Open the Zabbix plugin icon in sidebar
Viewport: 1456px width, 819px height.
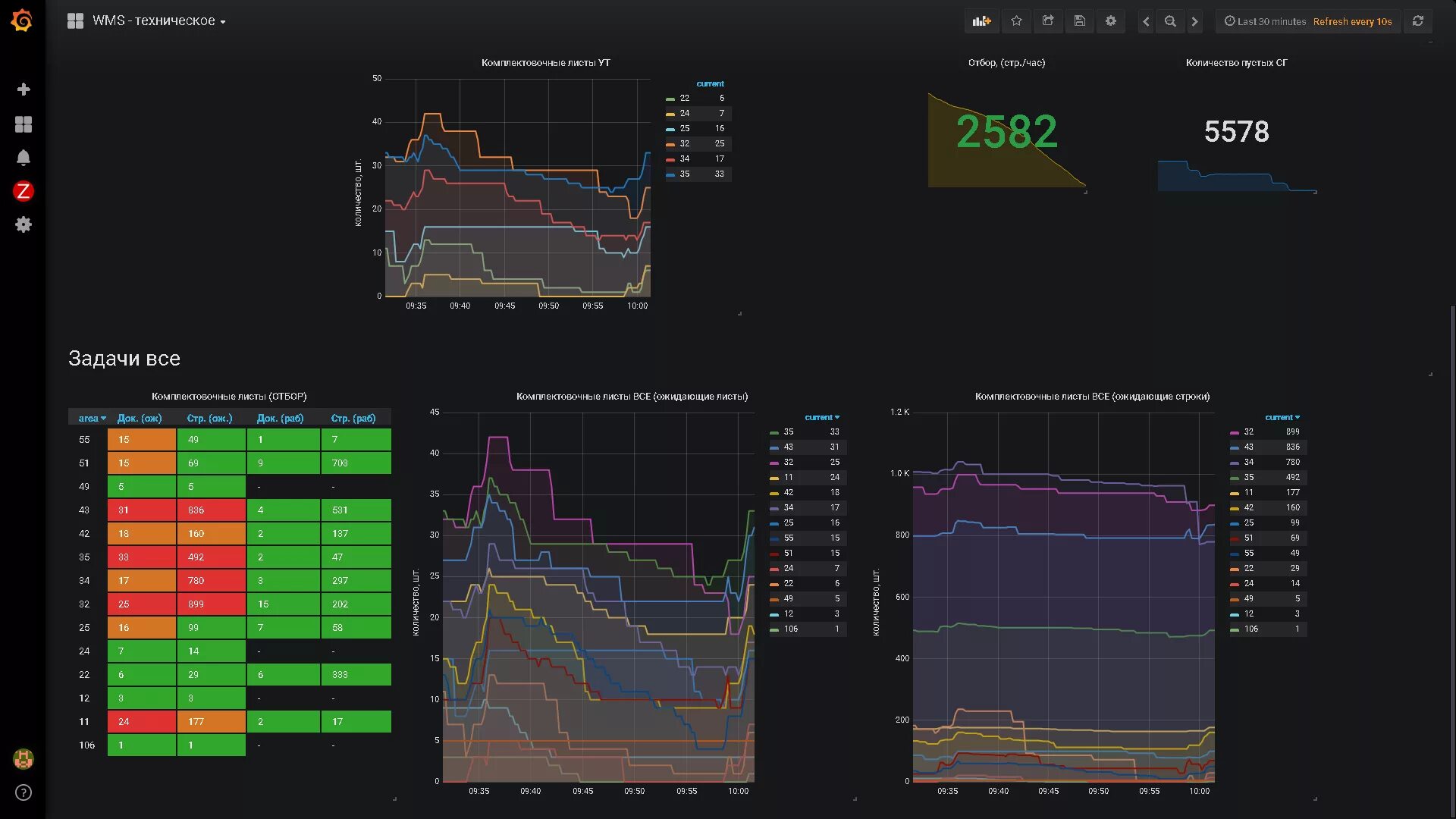pos(24,191)
